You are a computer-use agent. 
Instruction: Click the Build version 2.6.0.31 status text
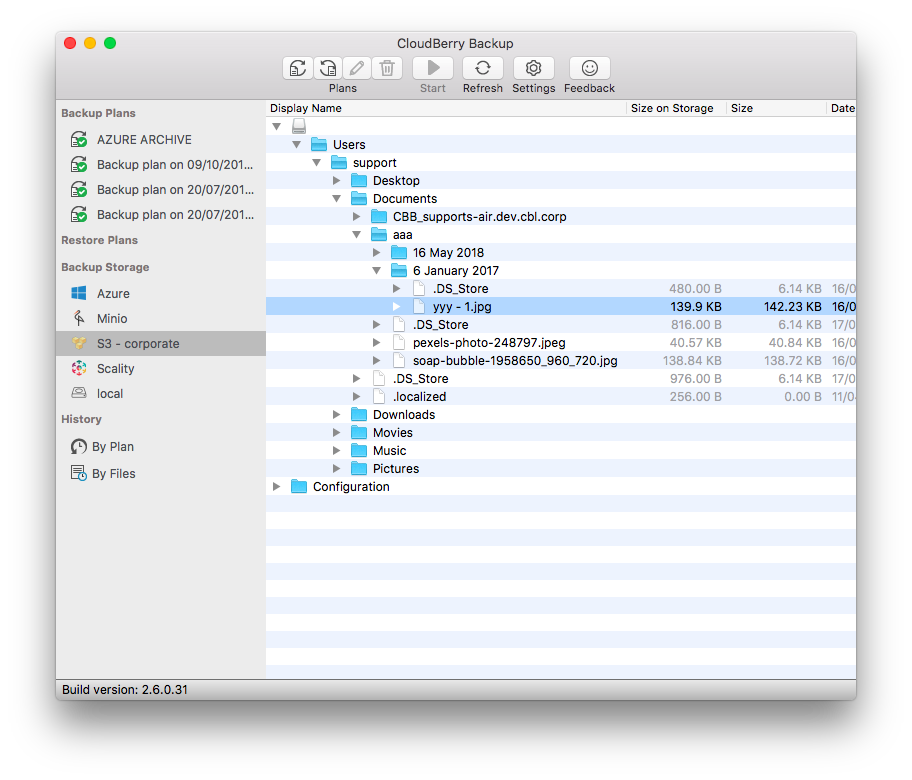(x=125, y=690)
